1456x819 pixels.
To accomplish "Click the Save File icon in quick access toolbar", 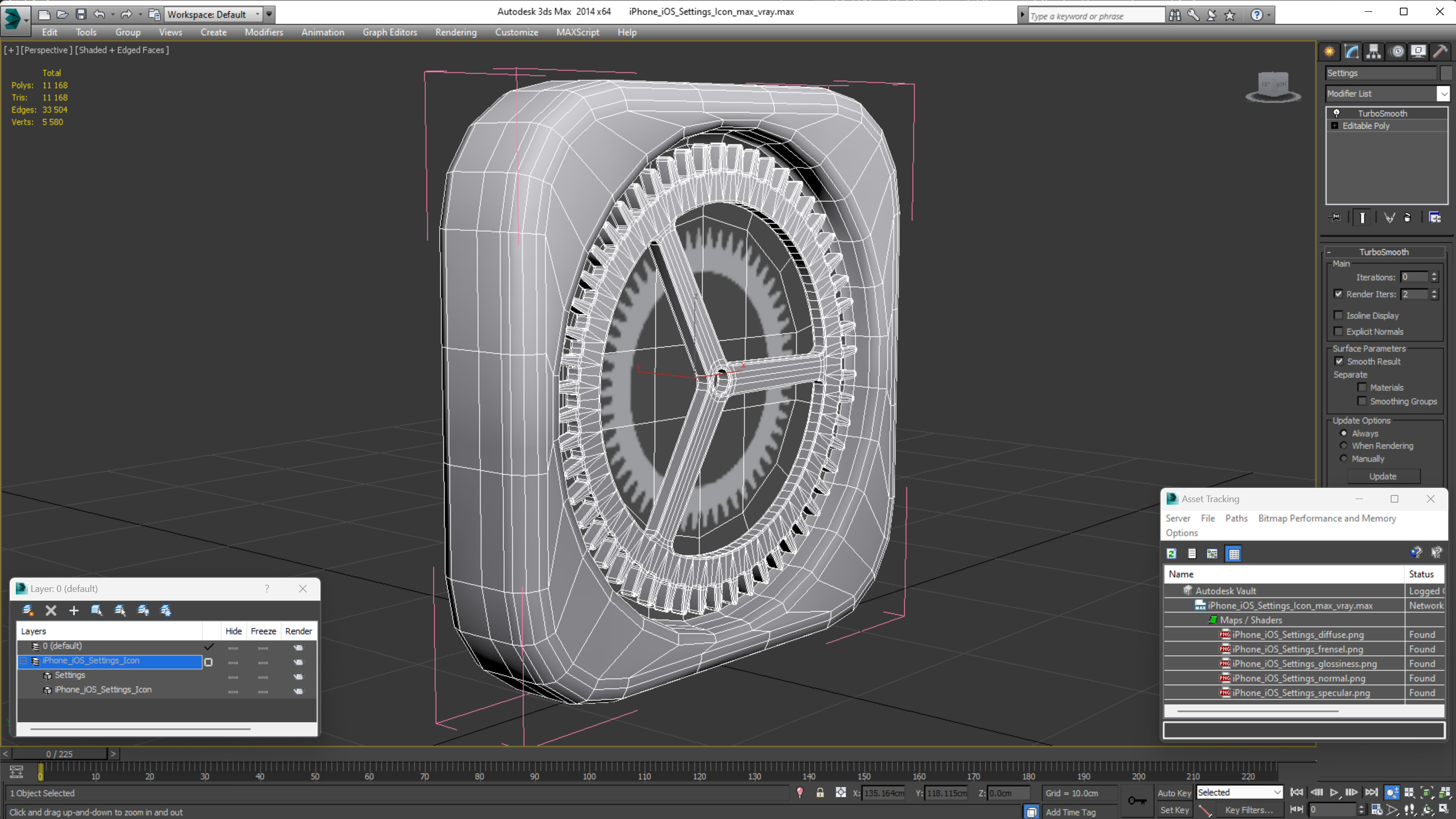I will (x=81, y=14).
